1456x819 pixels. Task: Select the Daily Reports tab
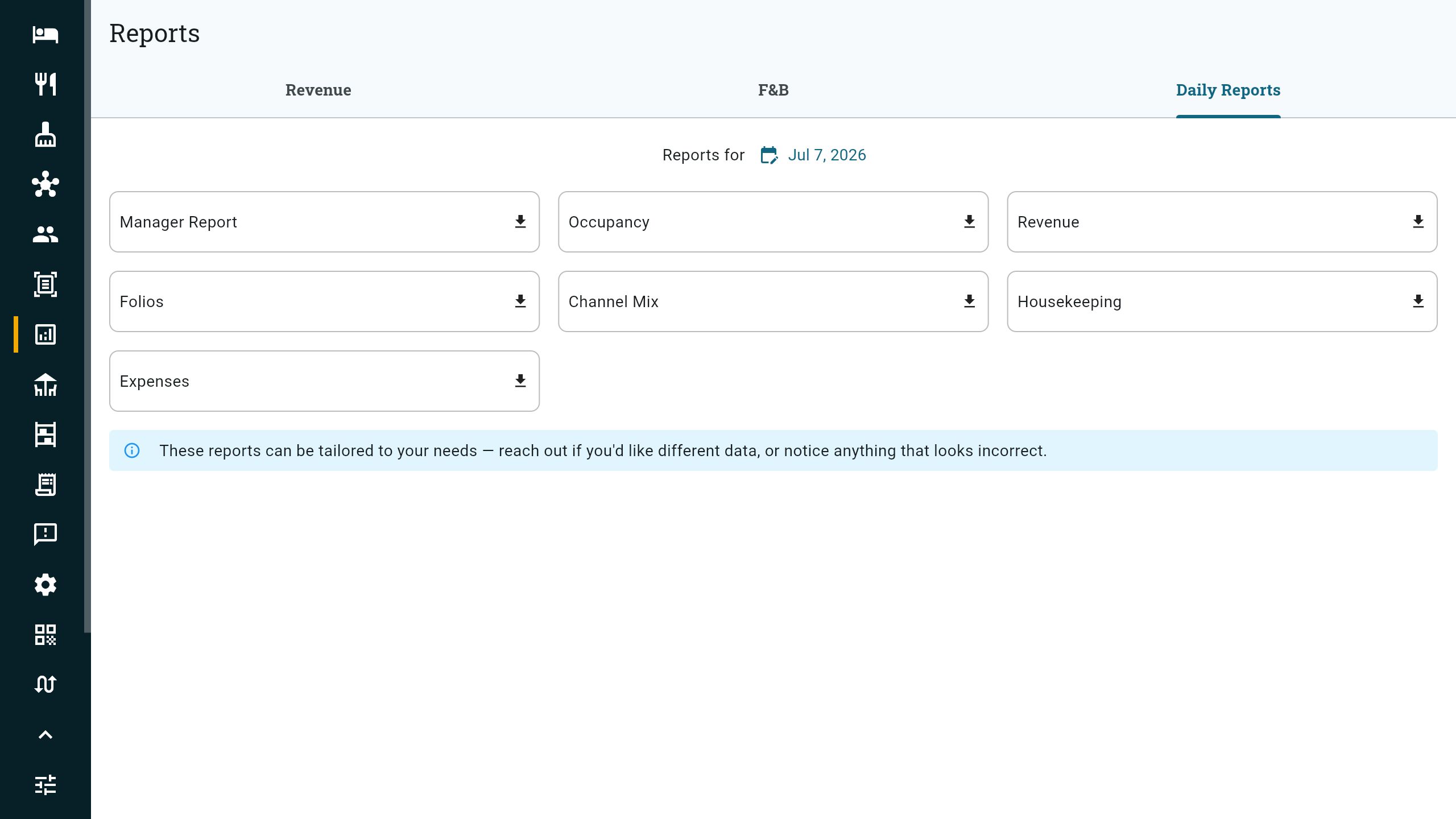coord(1228,90)
